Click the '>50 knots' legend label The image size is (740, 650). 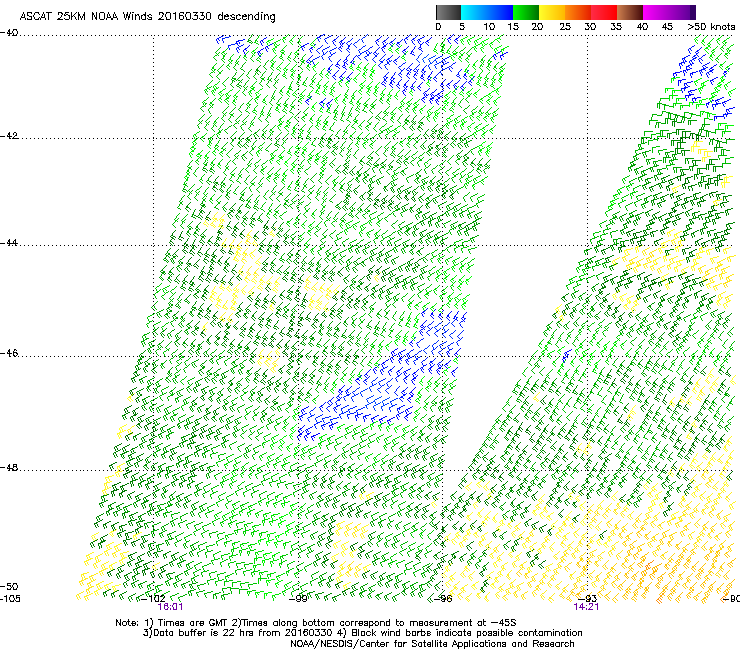[x=711, y=27]
